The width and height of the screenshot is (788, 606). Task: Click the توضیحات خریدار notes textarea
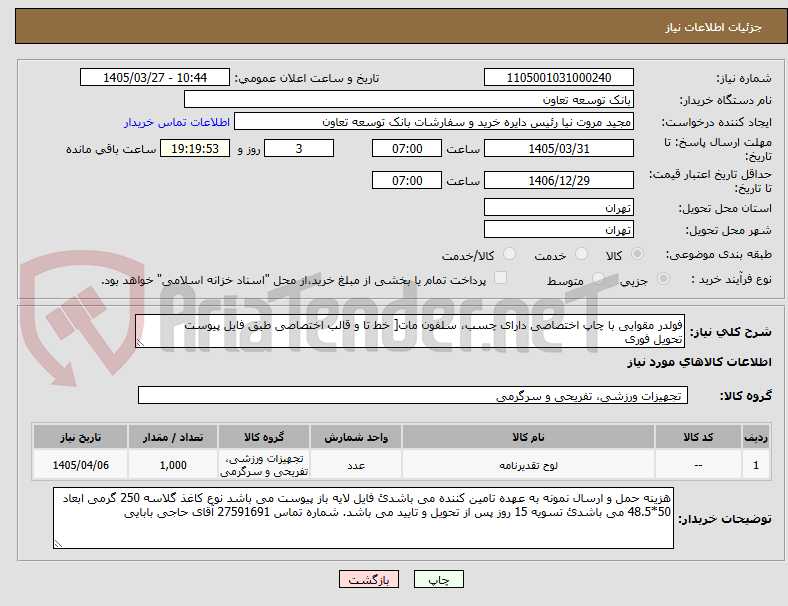coord(363,518)
